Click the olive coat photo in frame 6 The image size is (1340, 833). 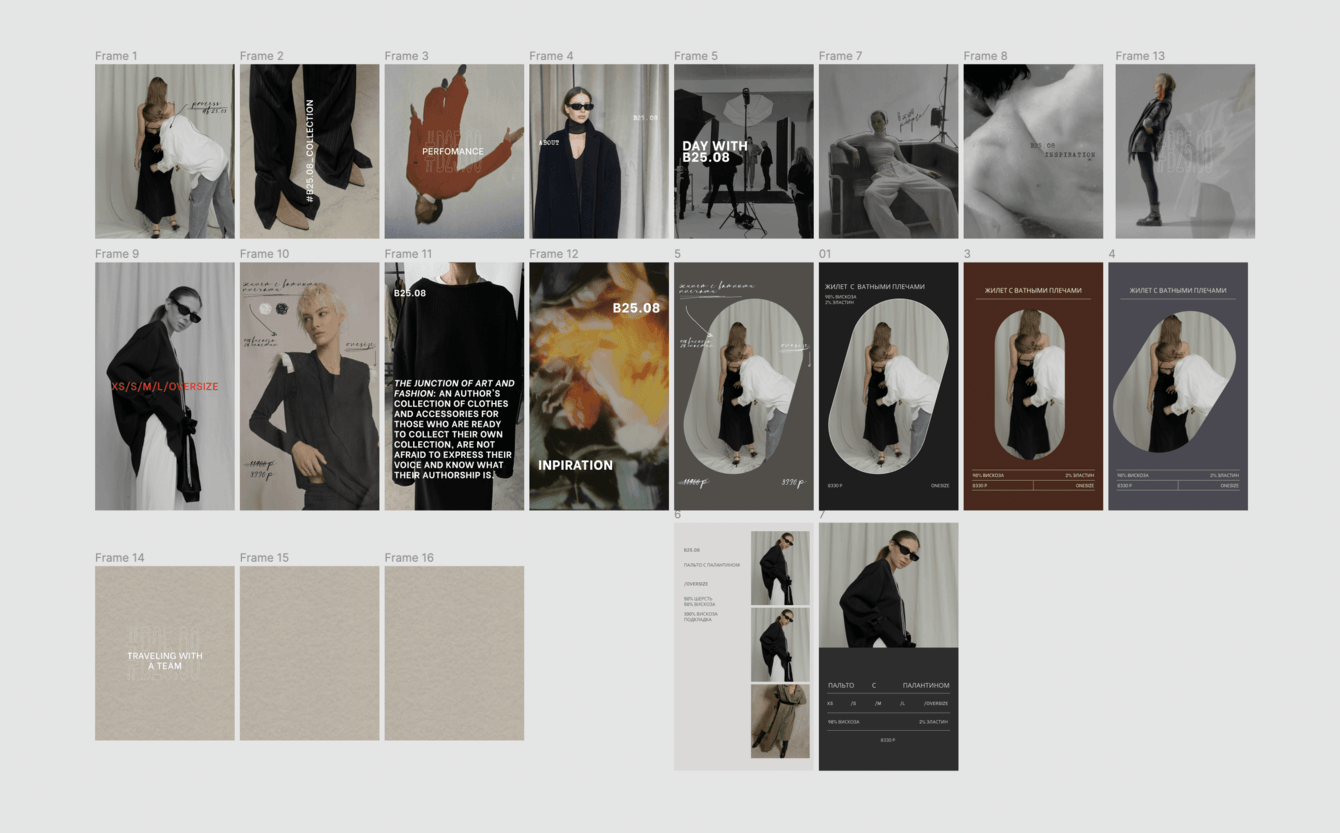coord(780,721)
